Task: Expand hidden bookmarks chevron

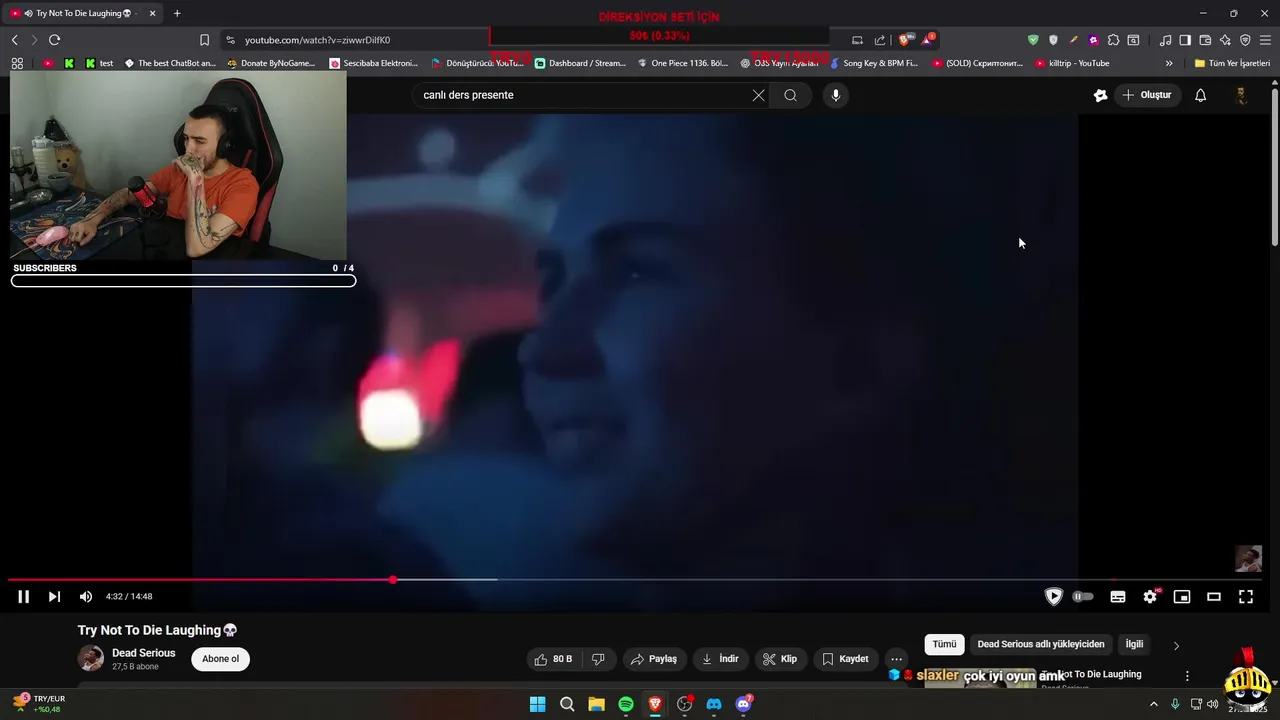Action: point(1169,63)
